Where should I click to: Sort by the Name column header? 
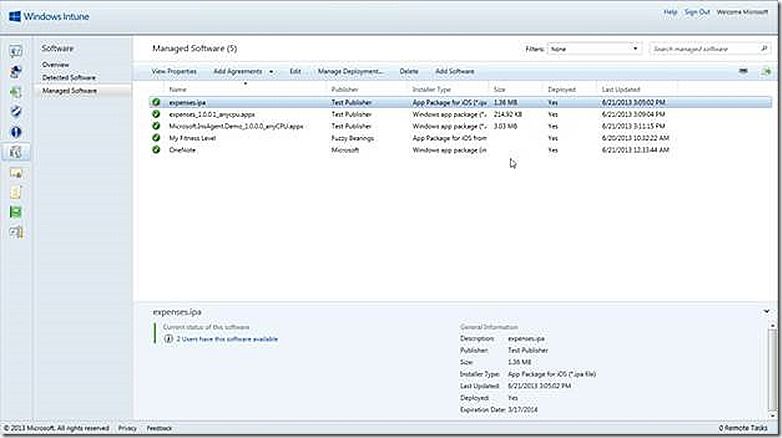point(178,89)
